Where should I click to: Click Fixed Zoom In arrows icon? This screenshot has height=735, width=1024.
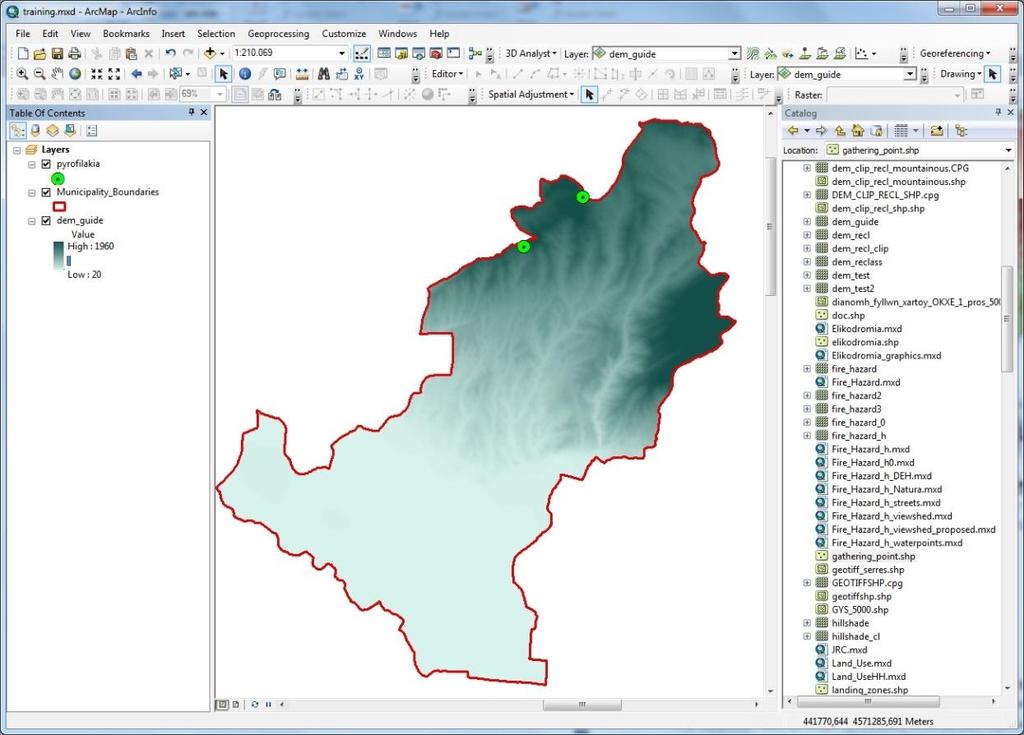tap(97, 74)
